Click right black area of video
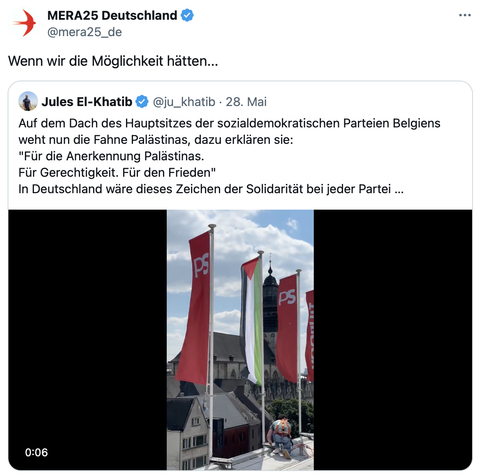This screenshot has height=476, width=483. 393,340
